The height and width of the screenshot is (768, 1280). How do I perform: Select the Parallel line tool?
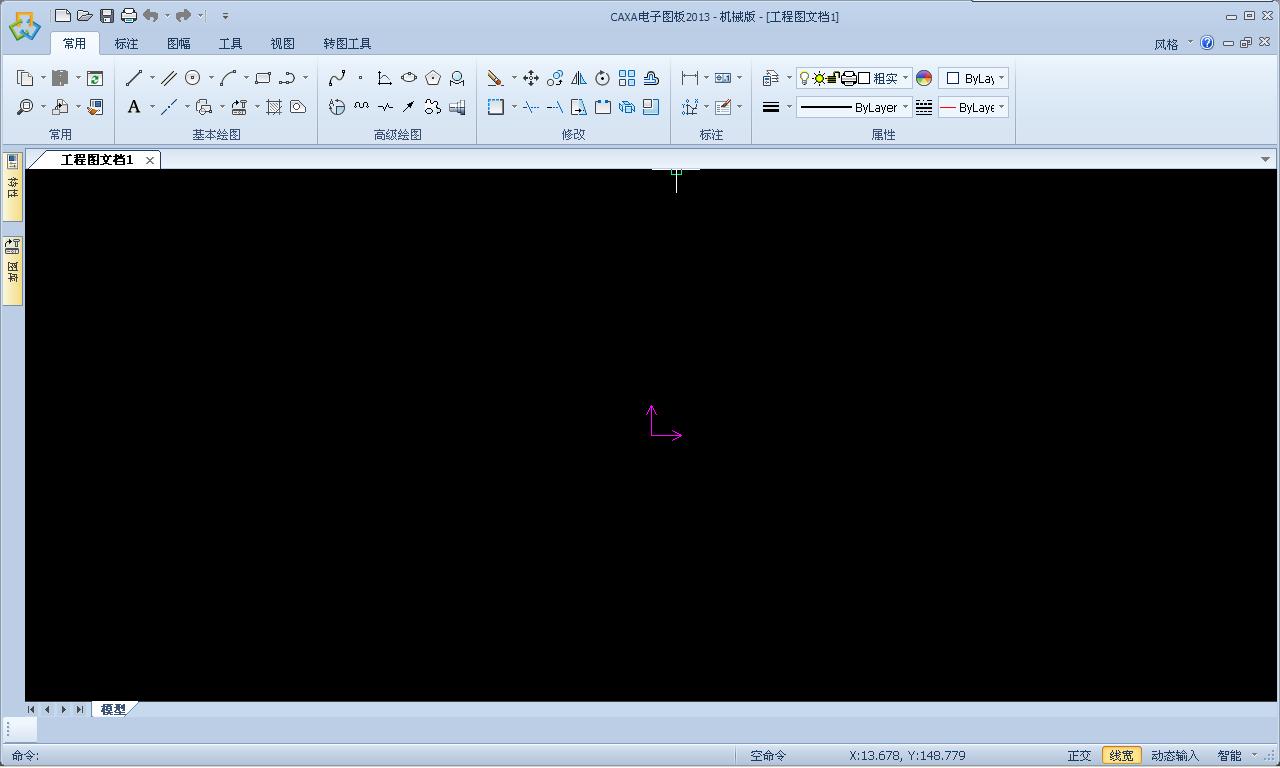pyautogui.click(x=169, y=78)
